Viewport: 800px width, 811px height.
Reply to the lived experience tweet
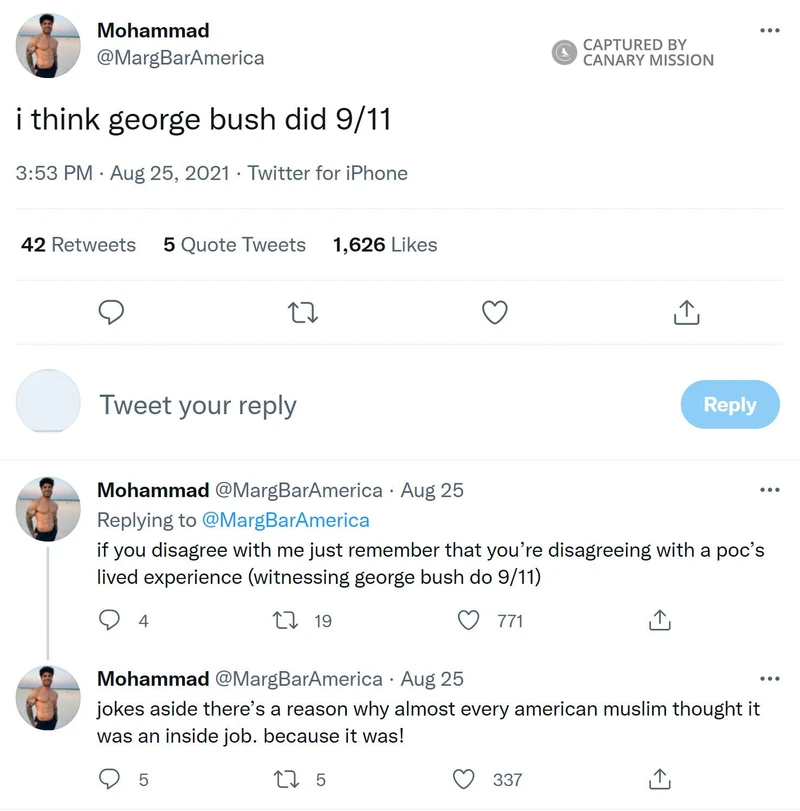click(x=110, y=621)
